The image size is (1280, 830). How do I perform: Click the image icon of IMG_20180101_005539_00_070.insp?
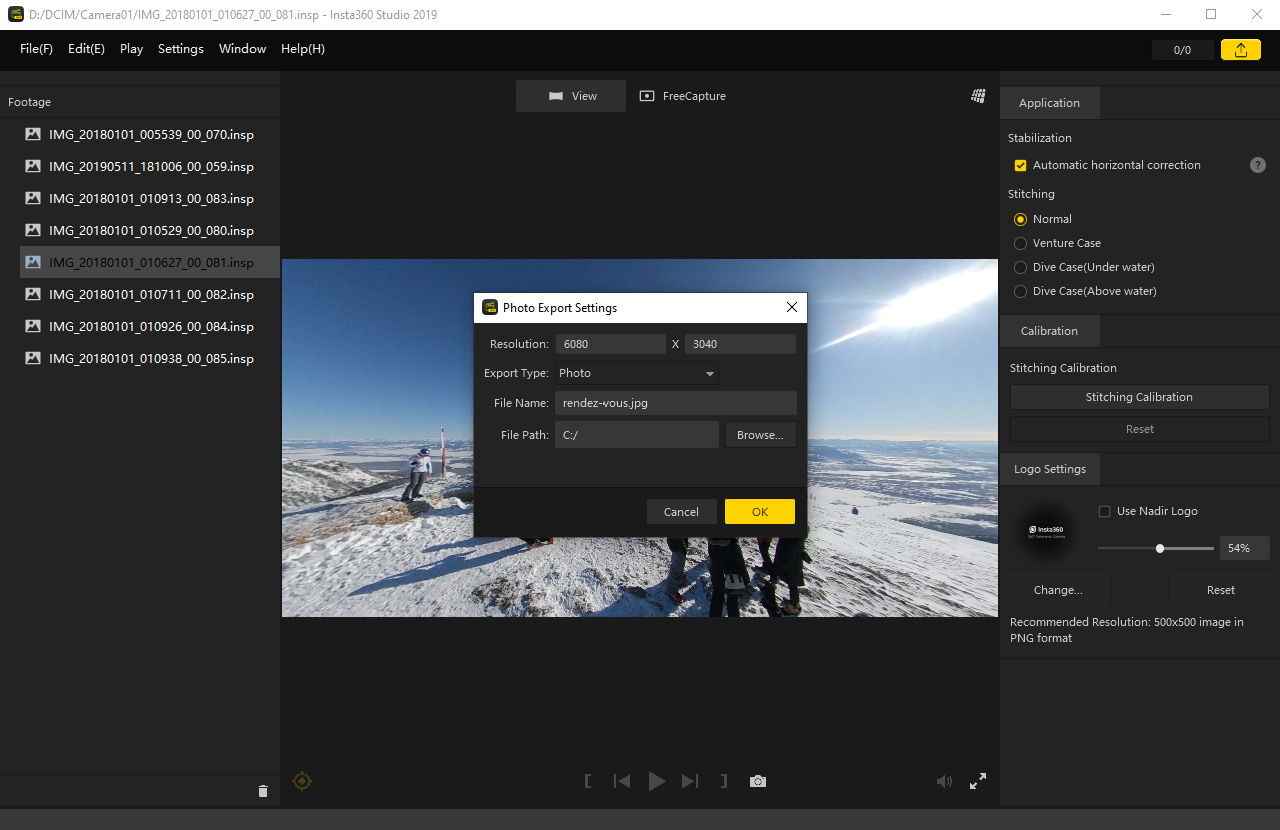coord(33,134)
